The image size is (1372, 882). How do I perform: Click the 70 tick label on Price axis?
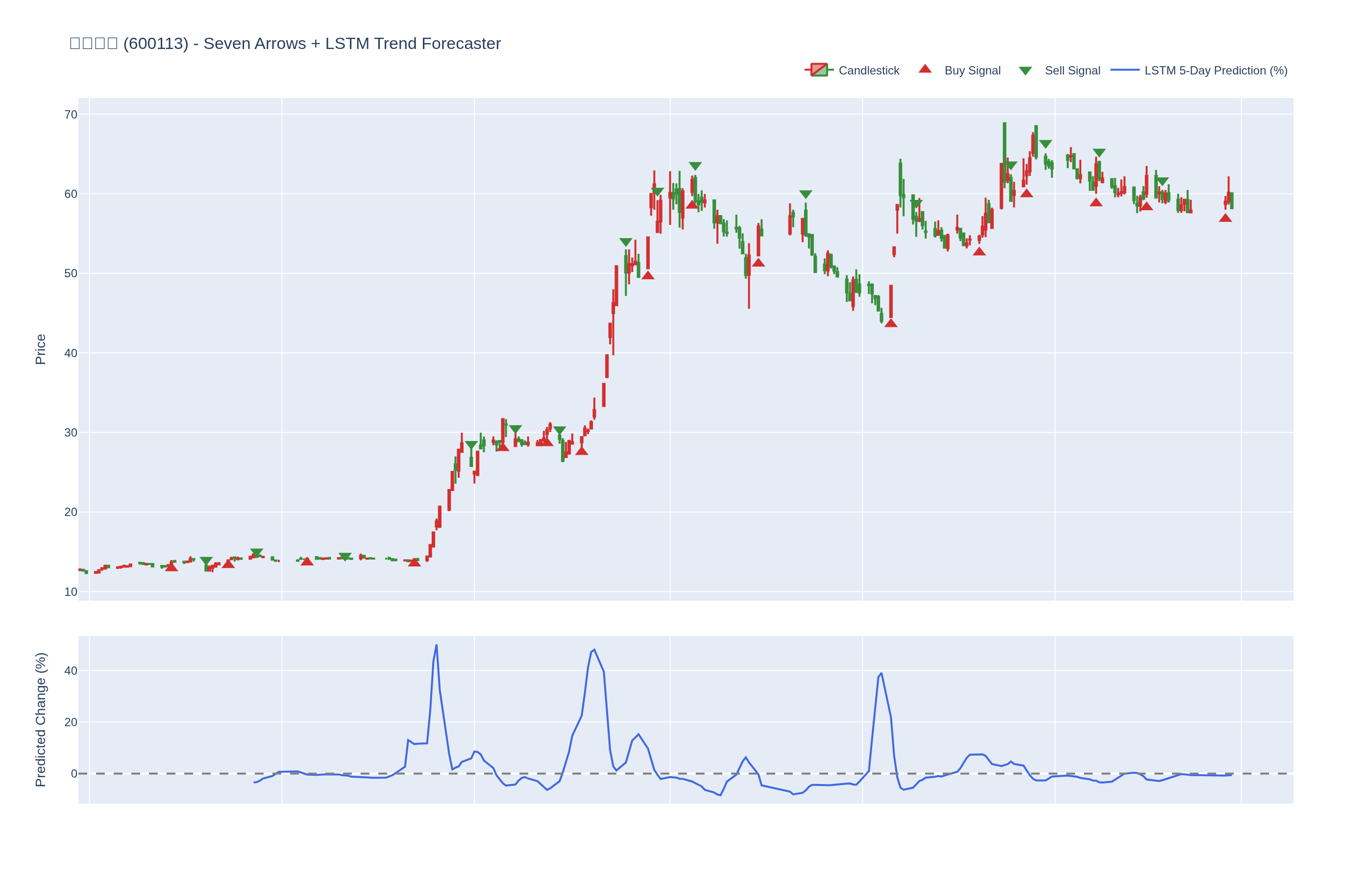pos(71,115)
